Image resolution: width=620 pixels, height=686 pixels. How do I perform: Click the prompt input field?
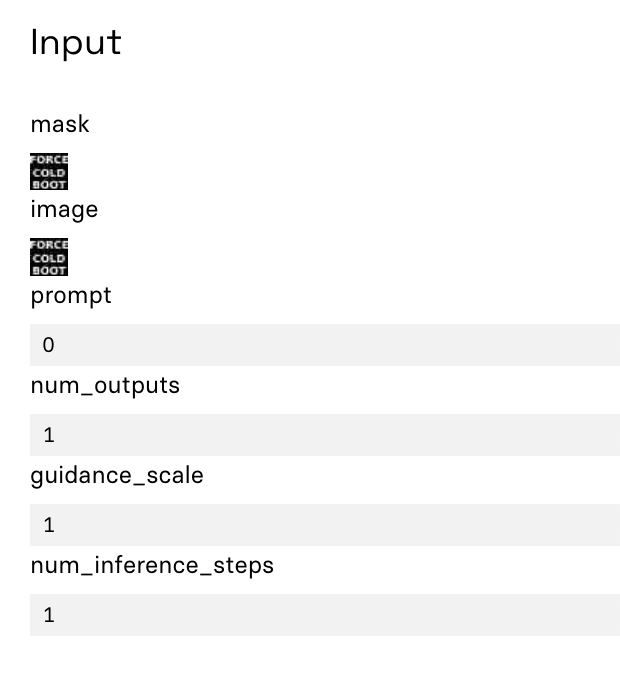325,345
